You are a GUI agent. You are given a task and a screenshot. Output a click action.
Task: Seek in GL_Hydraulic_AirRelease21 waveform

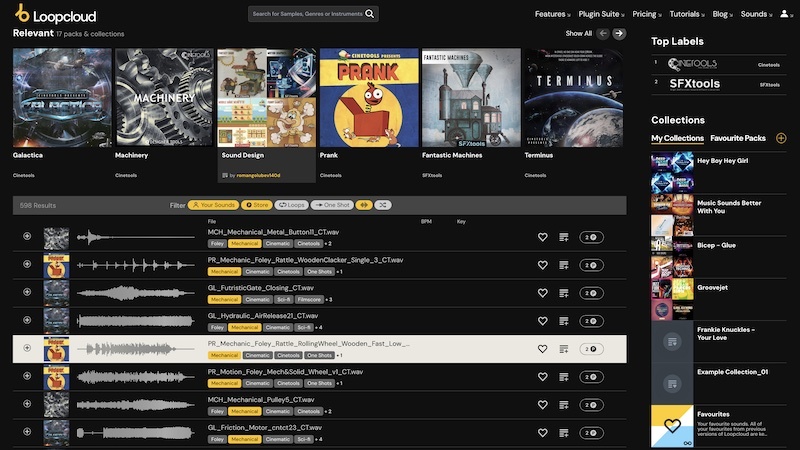tap(136, 321)
